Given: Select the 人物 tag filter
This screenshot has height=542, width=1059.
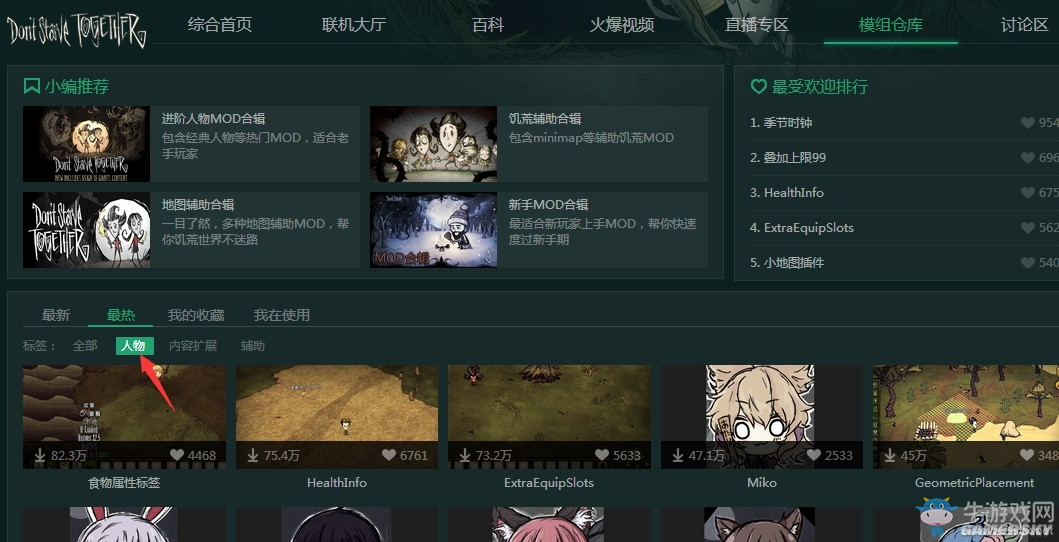Looking at the screenshot, I should (x=134, y=346).
